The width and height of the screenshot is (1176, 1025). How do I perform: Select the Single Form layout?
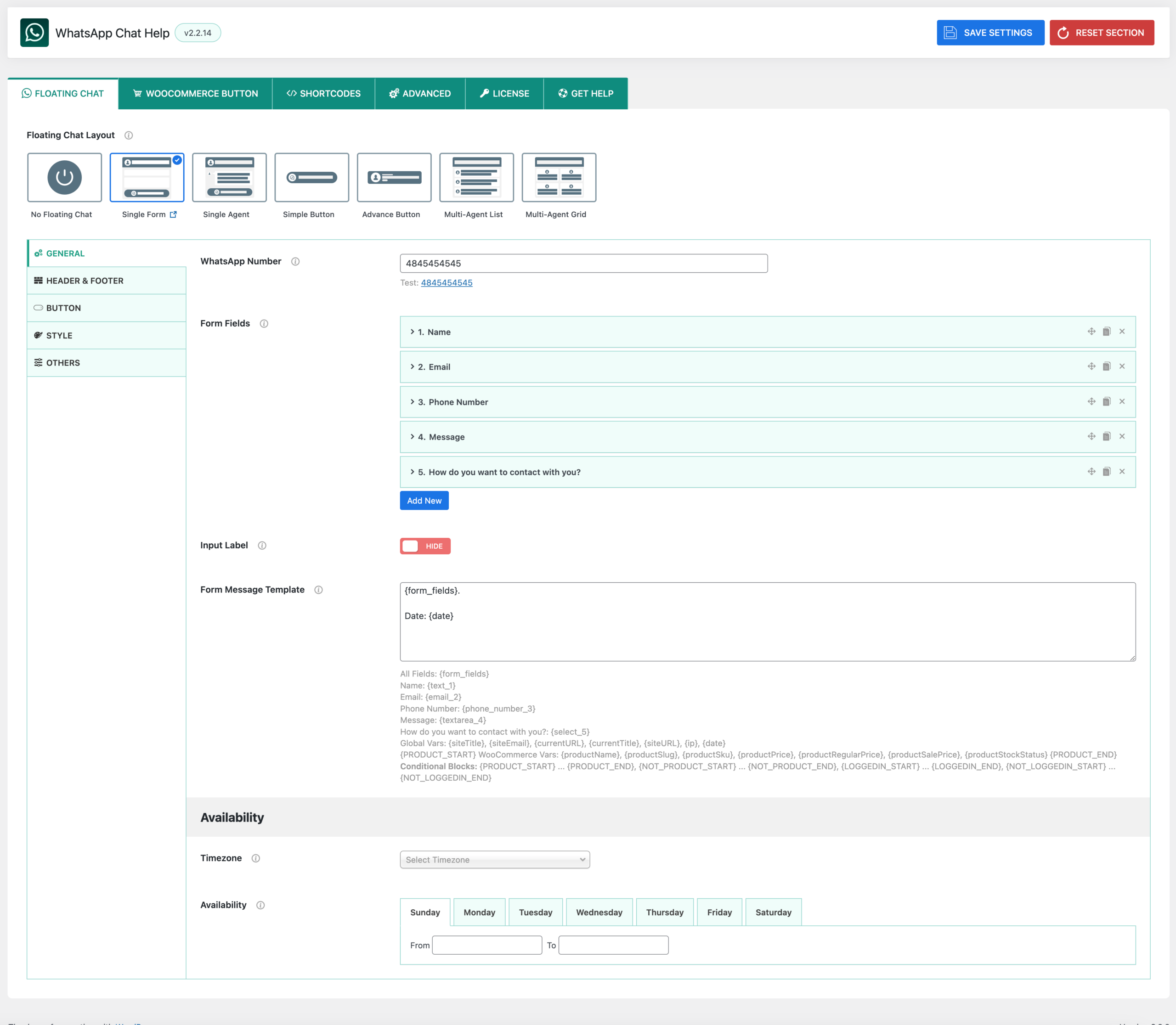(x=147, y=177)
